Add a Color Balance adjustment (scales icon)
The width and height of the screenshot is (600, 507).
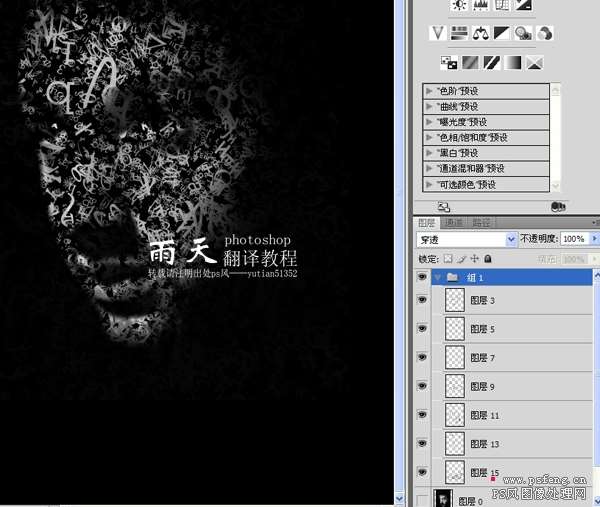481,33
